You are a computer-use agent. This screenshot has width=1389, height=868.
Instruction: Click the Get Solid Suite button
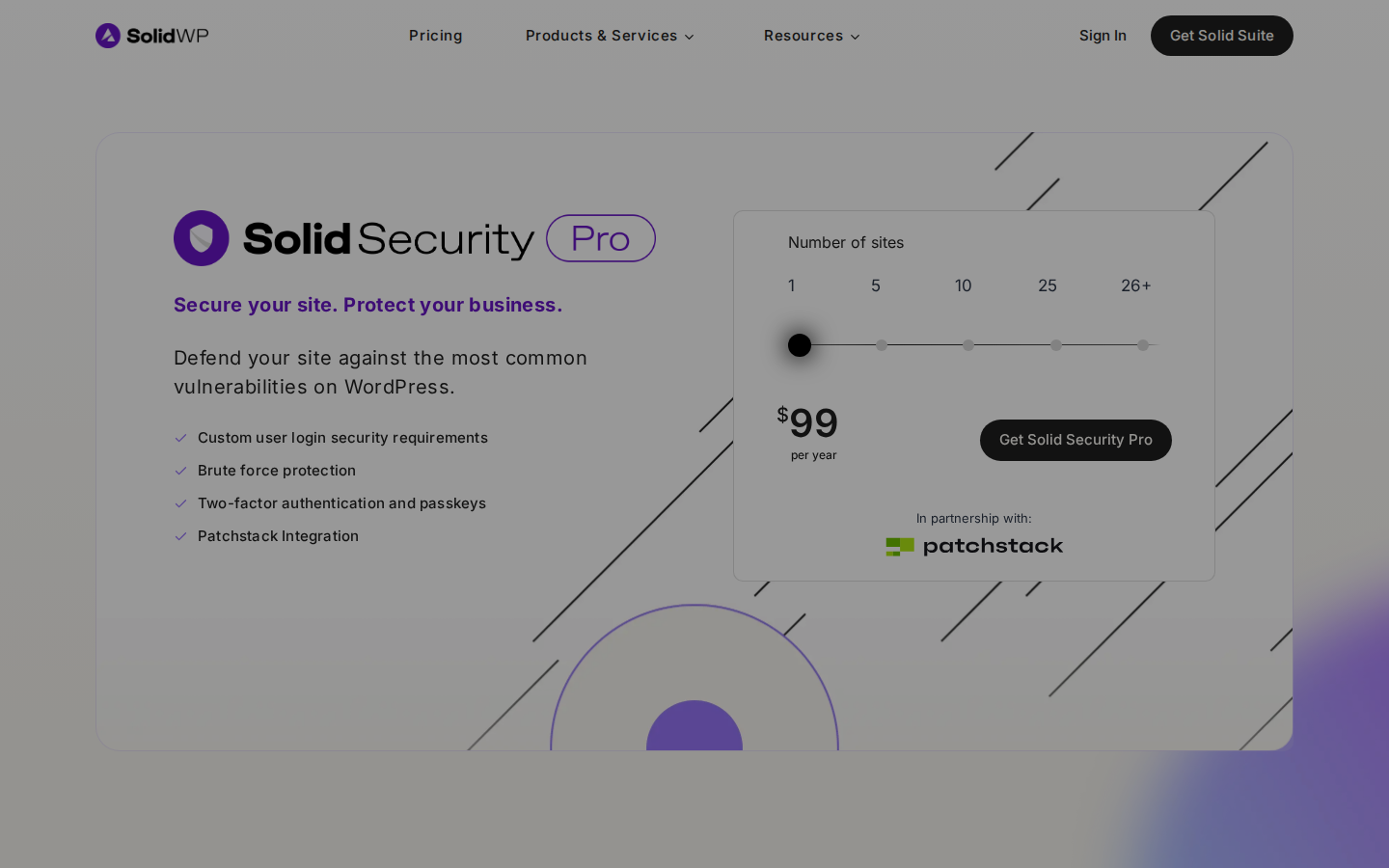click(x=1221, y=36)
